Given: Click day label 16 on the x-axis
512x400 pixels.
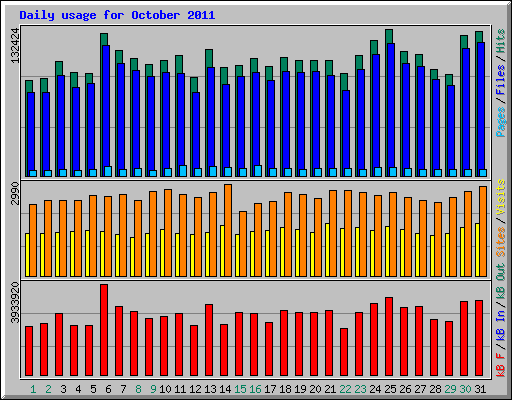Looking at the screenshot, I should 255,389.
